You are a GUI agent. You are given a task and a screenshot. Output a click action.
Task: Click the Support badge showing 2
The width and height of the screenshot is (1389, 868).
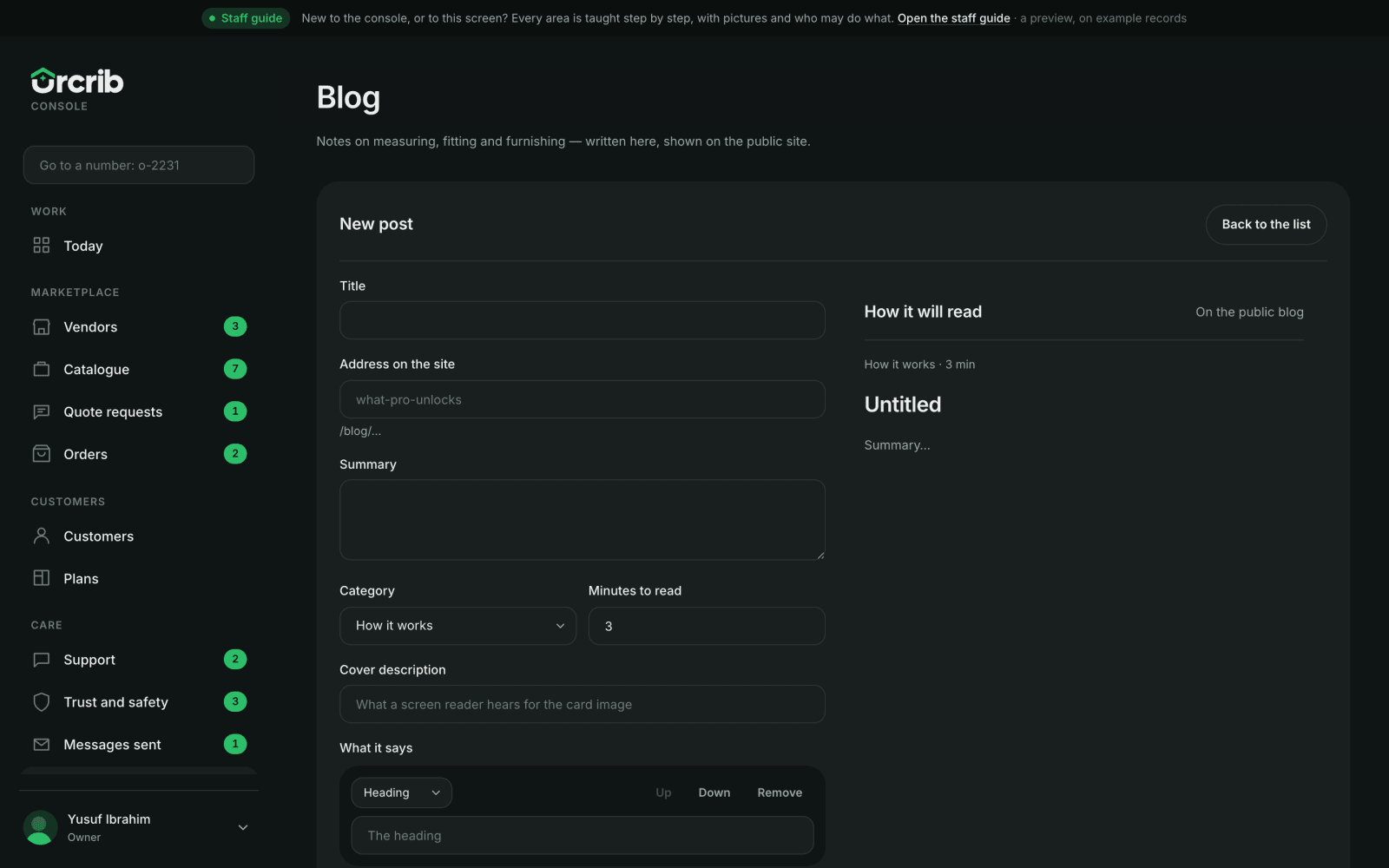pos(235,659)
